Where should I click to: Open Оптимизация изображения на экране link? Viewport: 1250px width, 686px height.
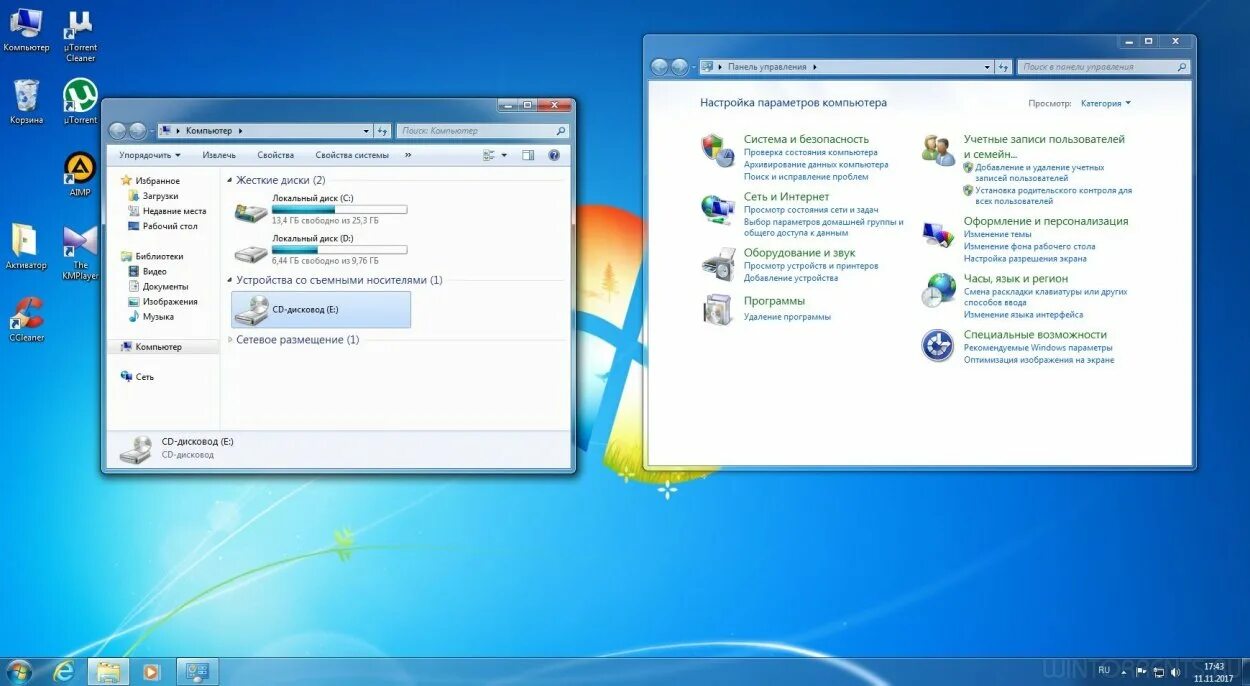1039,360
